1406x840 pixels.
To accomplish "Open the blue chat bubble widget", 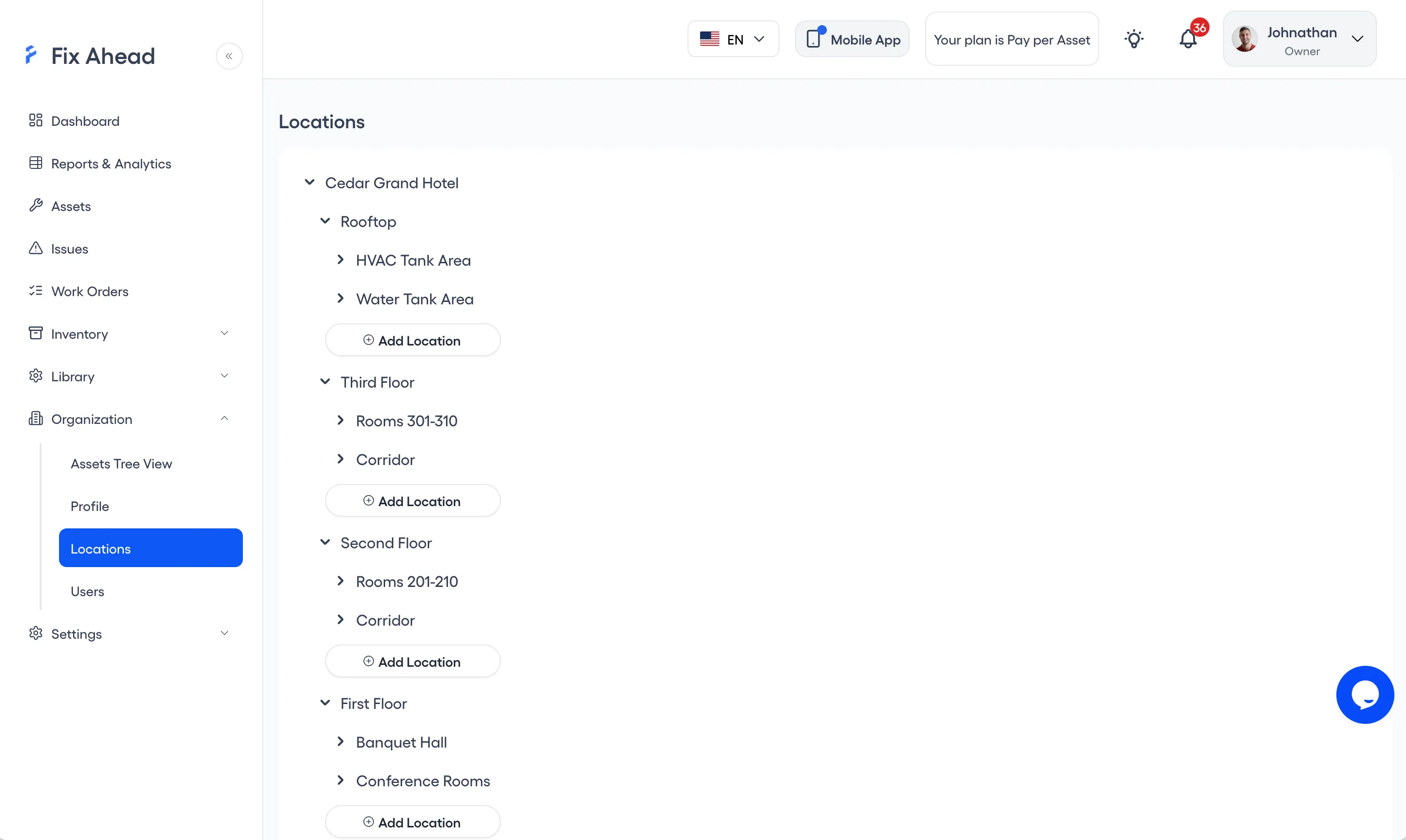I will 1365,694.
